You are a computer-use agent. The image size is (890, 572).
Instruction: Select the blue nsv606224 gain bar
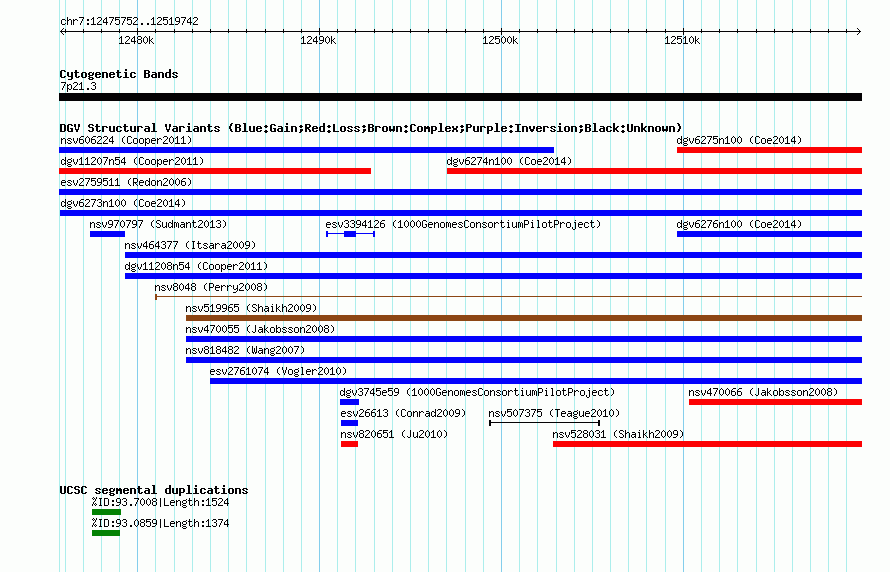click(307, 150)
